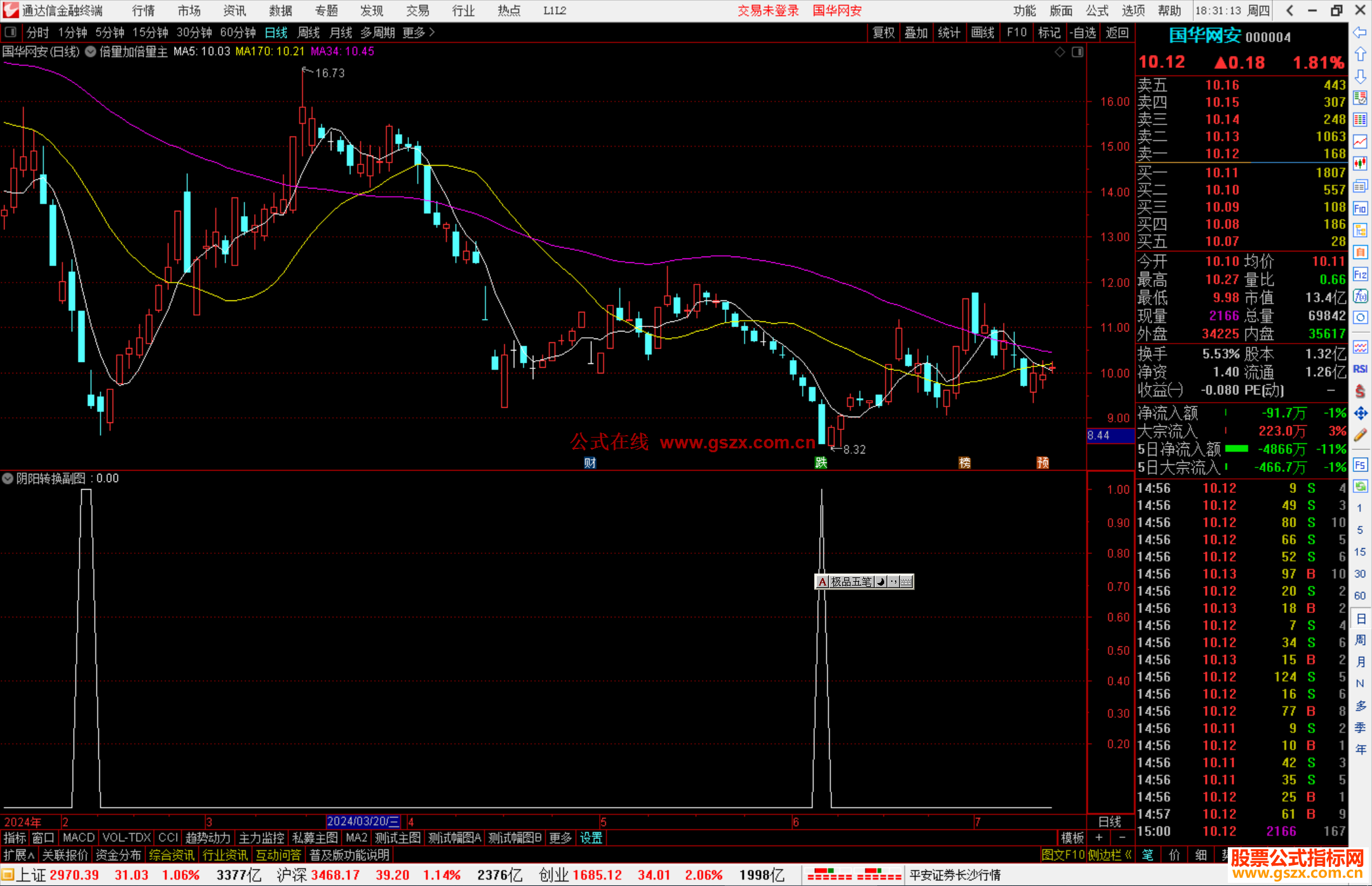Click the RSI icon in right sidebar
The height and width of the screenshot is (886, 1372).
[x=1360, y=369]
